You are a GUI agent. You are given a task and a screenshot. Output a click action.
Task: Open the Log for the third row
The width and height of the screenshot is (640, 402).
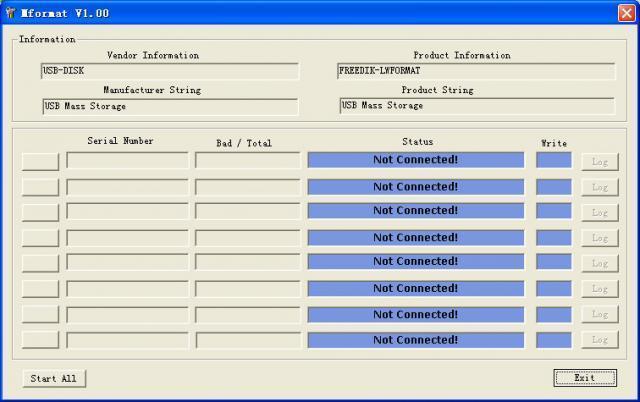pos(600,213)
